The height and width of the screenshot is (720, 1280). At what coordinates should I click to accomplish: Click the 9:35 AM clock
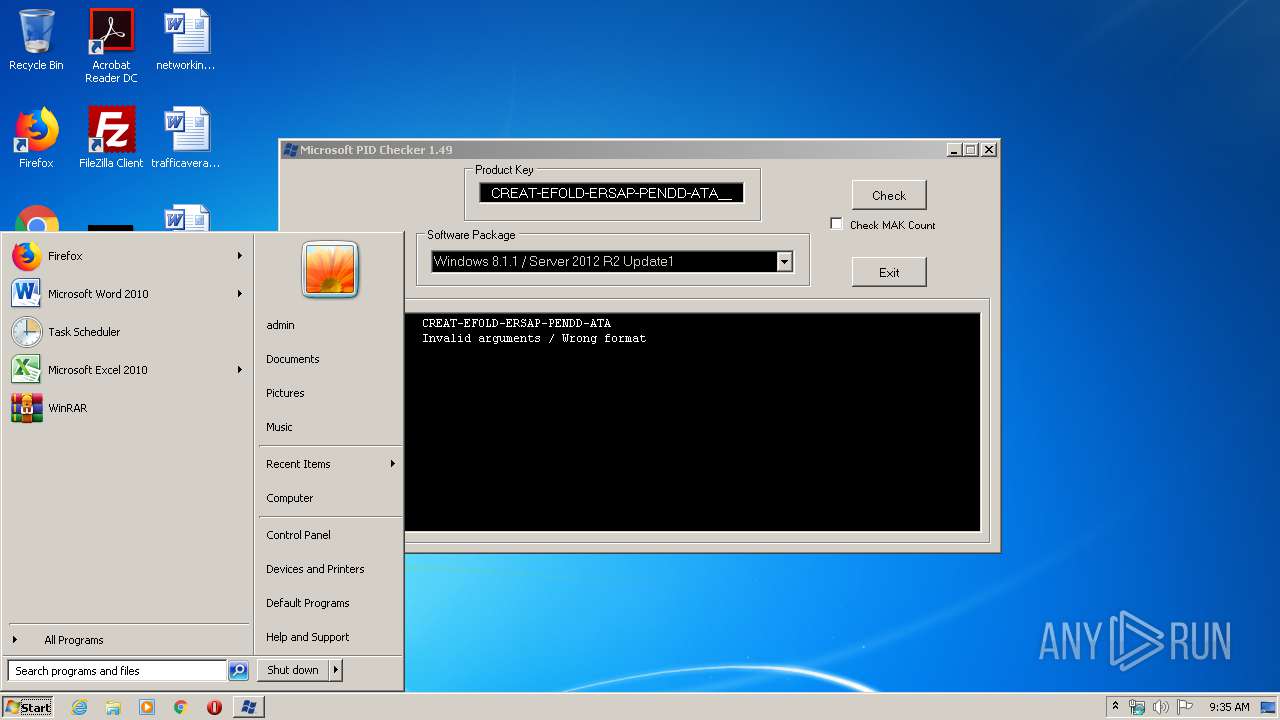pos(1229,707)
